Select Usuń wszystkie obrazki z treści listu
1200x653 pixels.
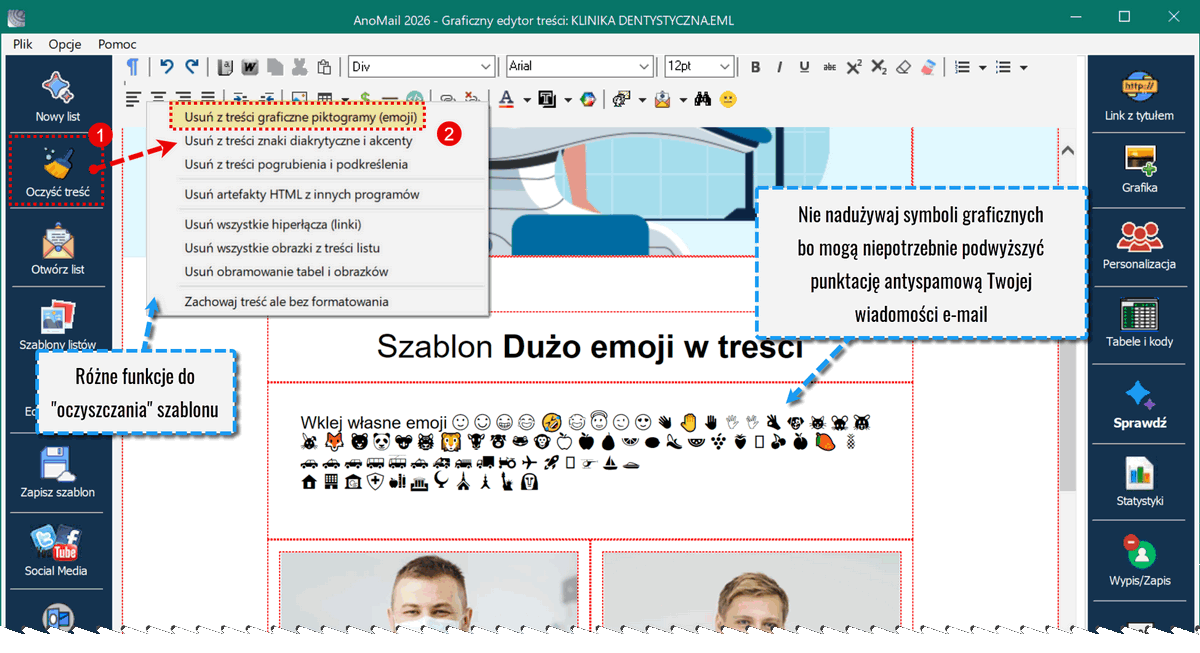[282, 247]
